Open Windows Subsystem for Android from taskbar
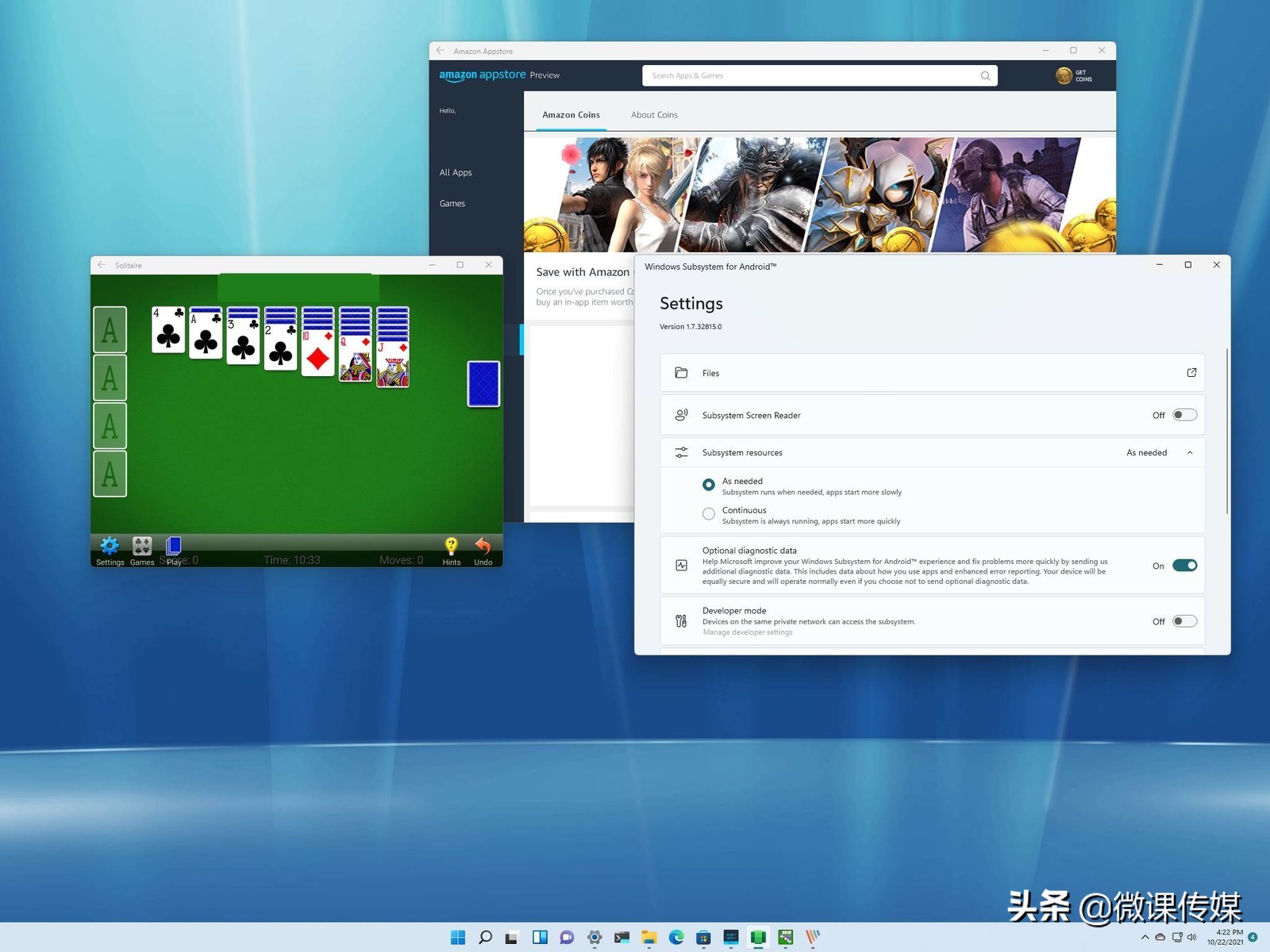Viewport: 1270px width, 952px height. click(x=758, y=937)
